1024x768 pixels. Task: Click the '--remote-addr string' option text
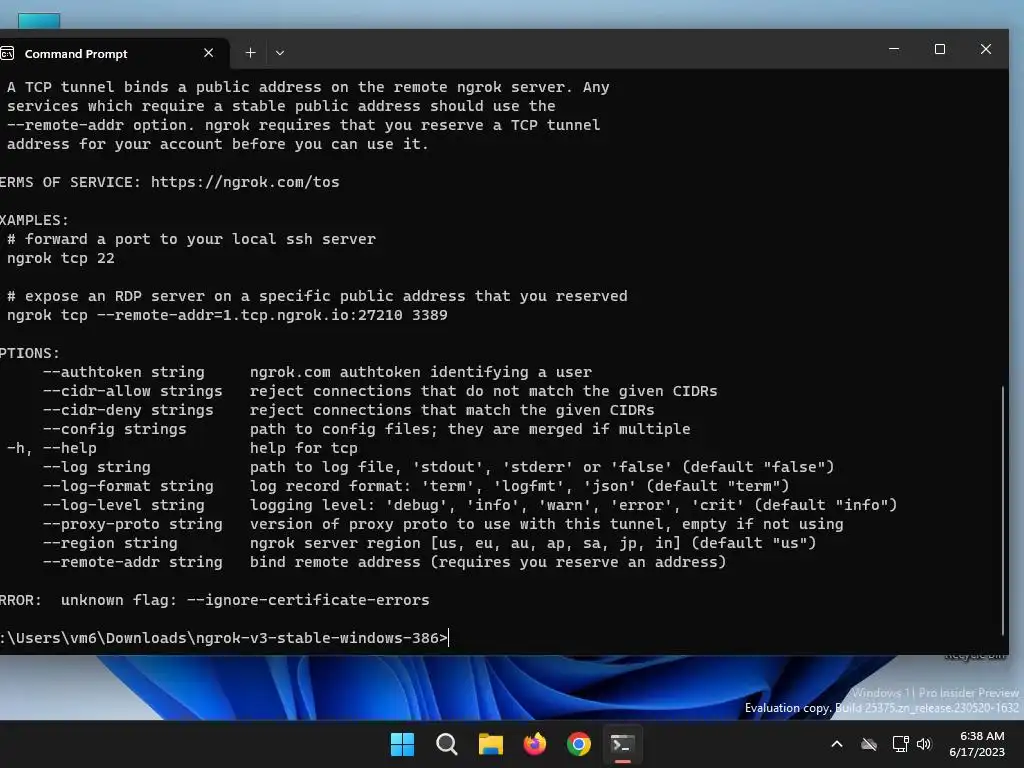[x=133, y=562]
